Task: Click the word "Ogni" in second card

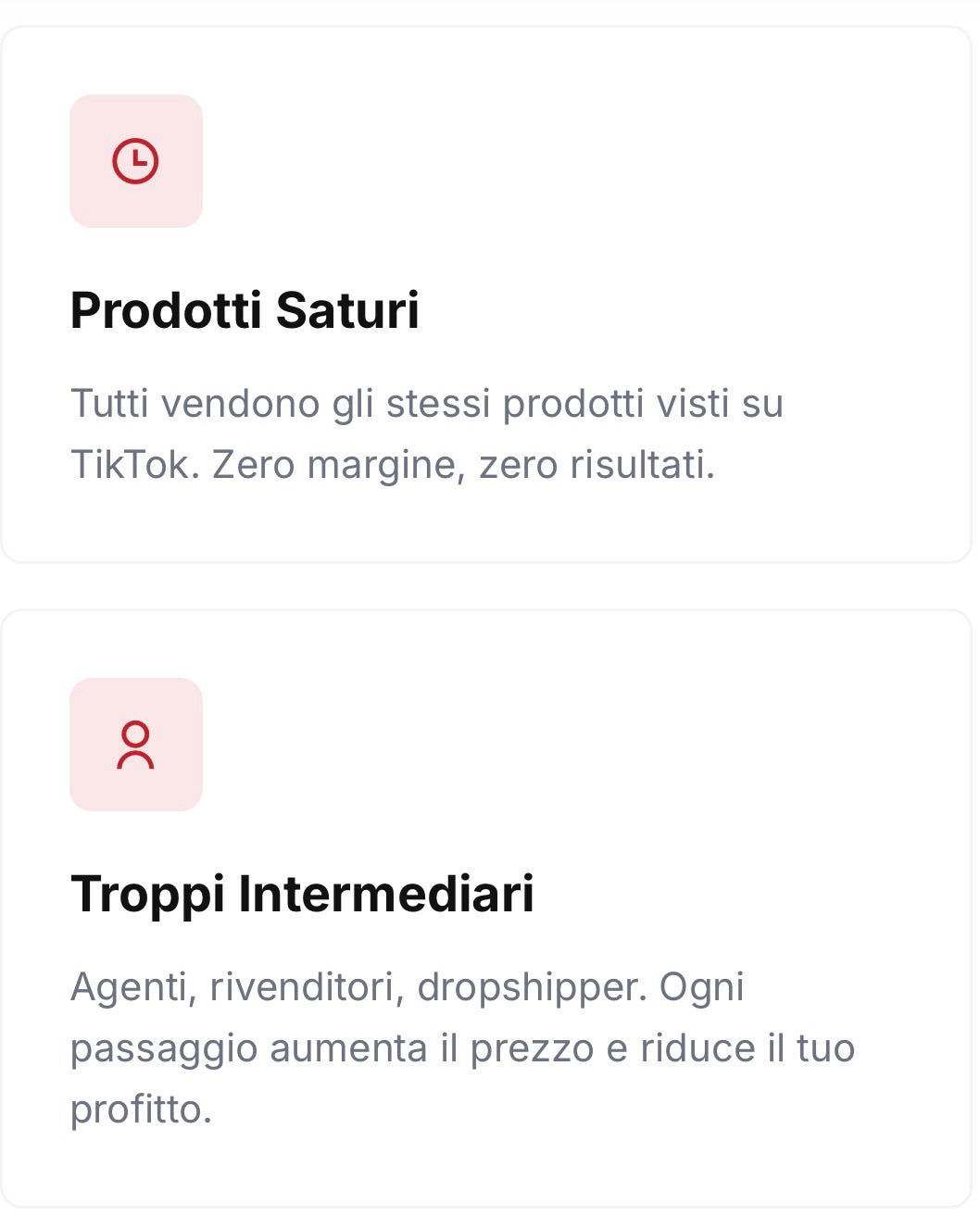Action: pos(701,987)
